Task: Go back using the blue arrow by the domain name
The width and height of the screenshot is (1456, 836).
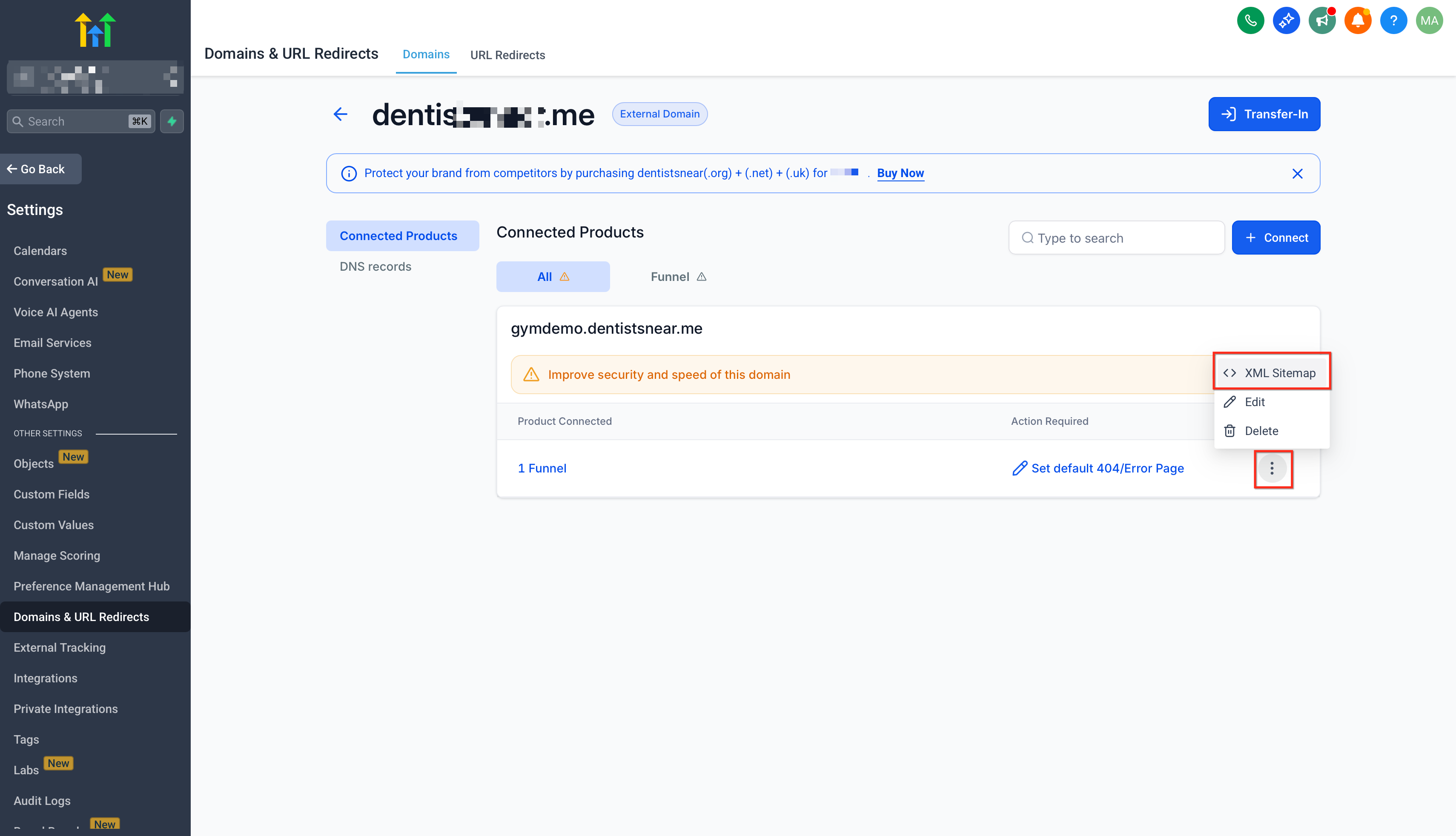Action: 341,114
